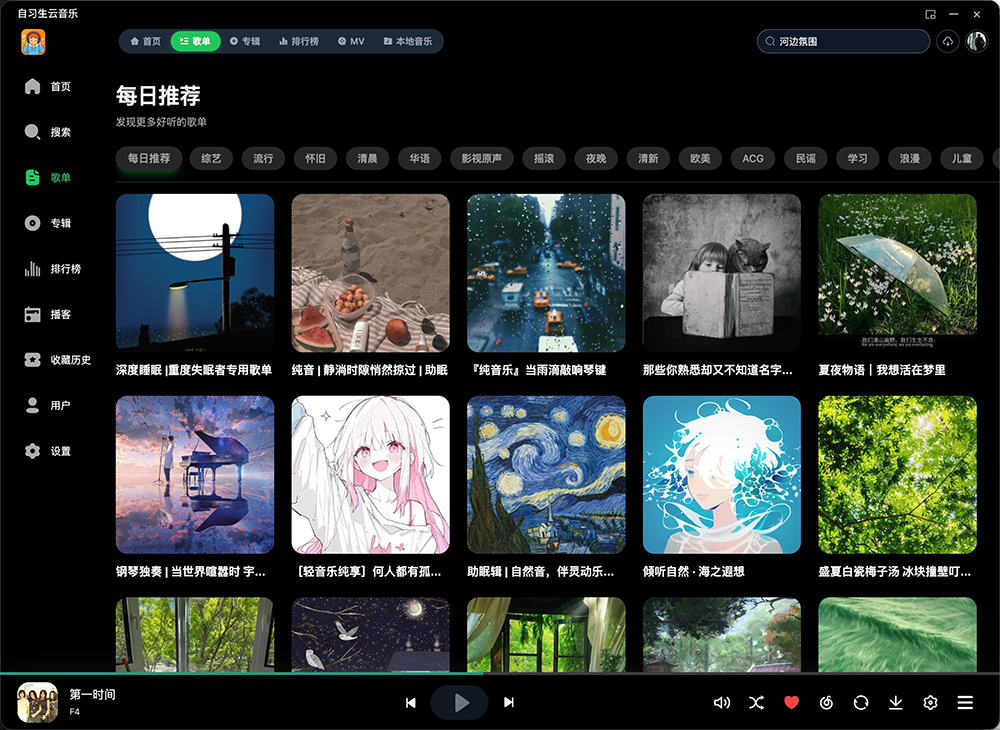Play the current song
Screen dimensions: 1000x730
point(460,703)
